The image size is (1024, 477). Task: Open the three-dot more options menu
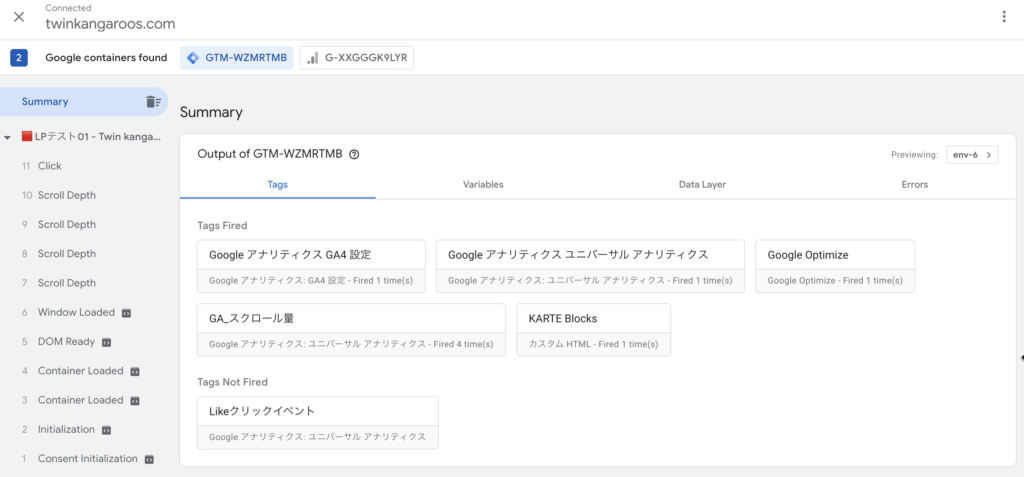tap(1004, 17)
